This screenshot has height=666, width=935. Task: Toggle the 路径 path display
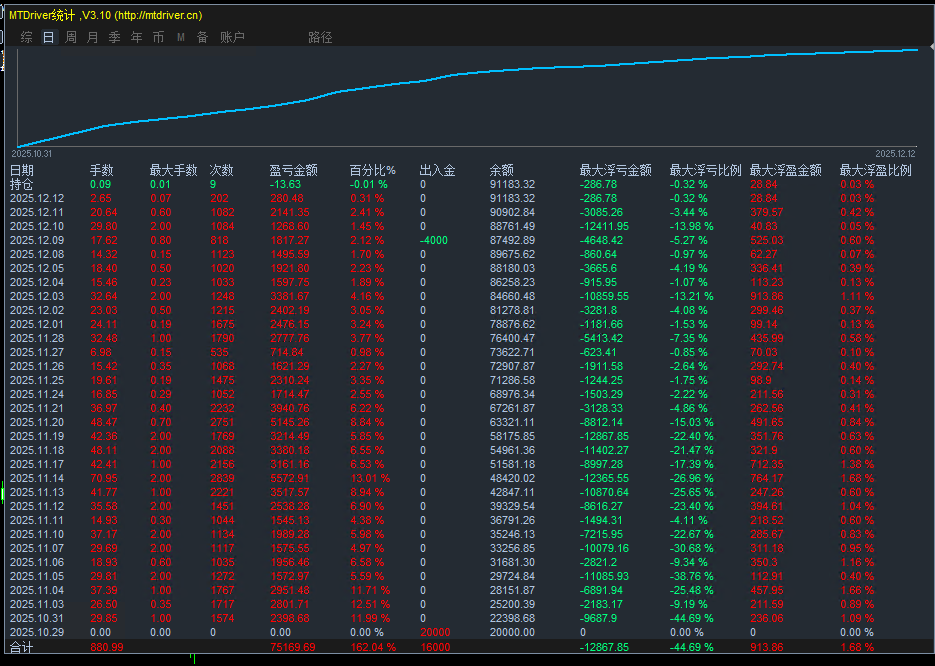pyautogui.click(x=318, y=37)
